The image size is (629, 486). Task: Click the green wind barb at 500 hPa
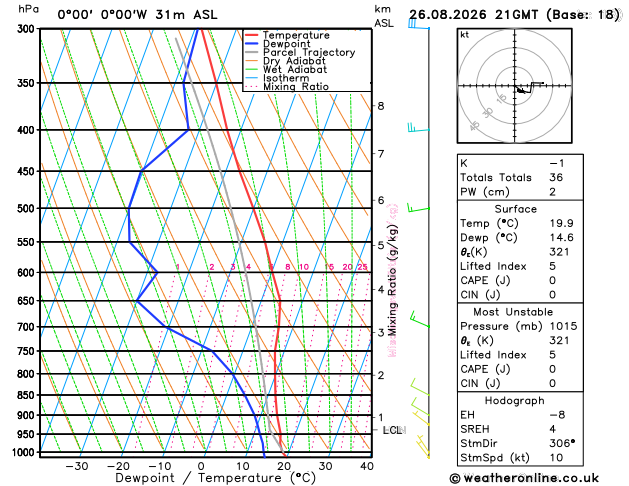[418, 207]
